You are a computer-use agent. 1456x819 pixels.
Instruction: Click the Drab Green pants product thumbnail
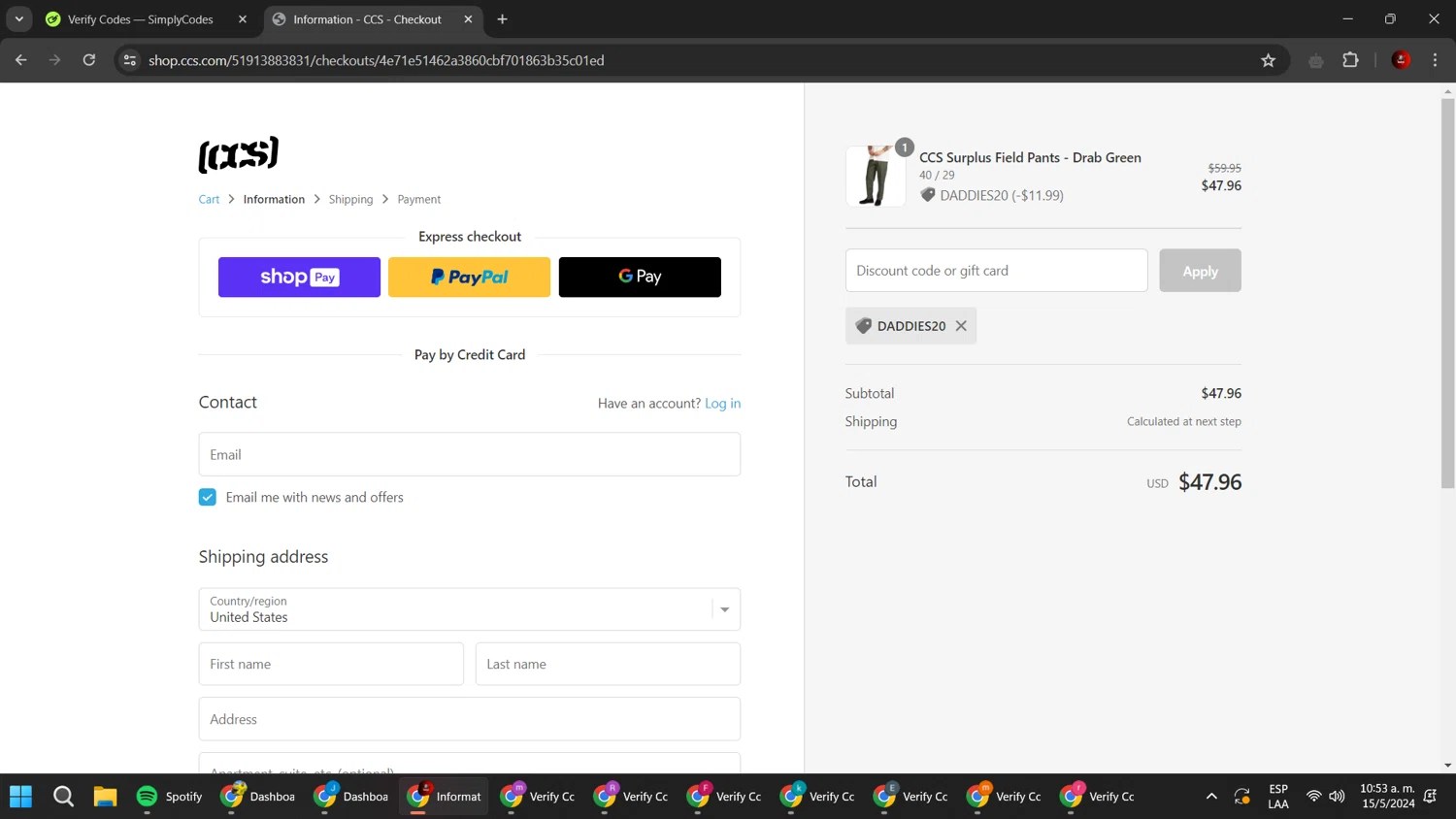click(876, 176)
